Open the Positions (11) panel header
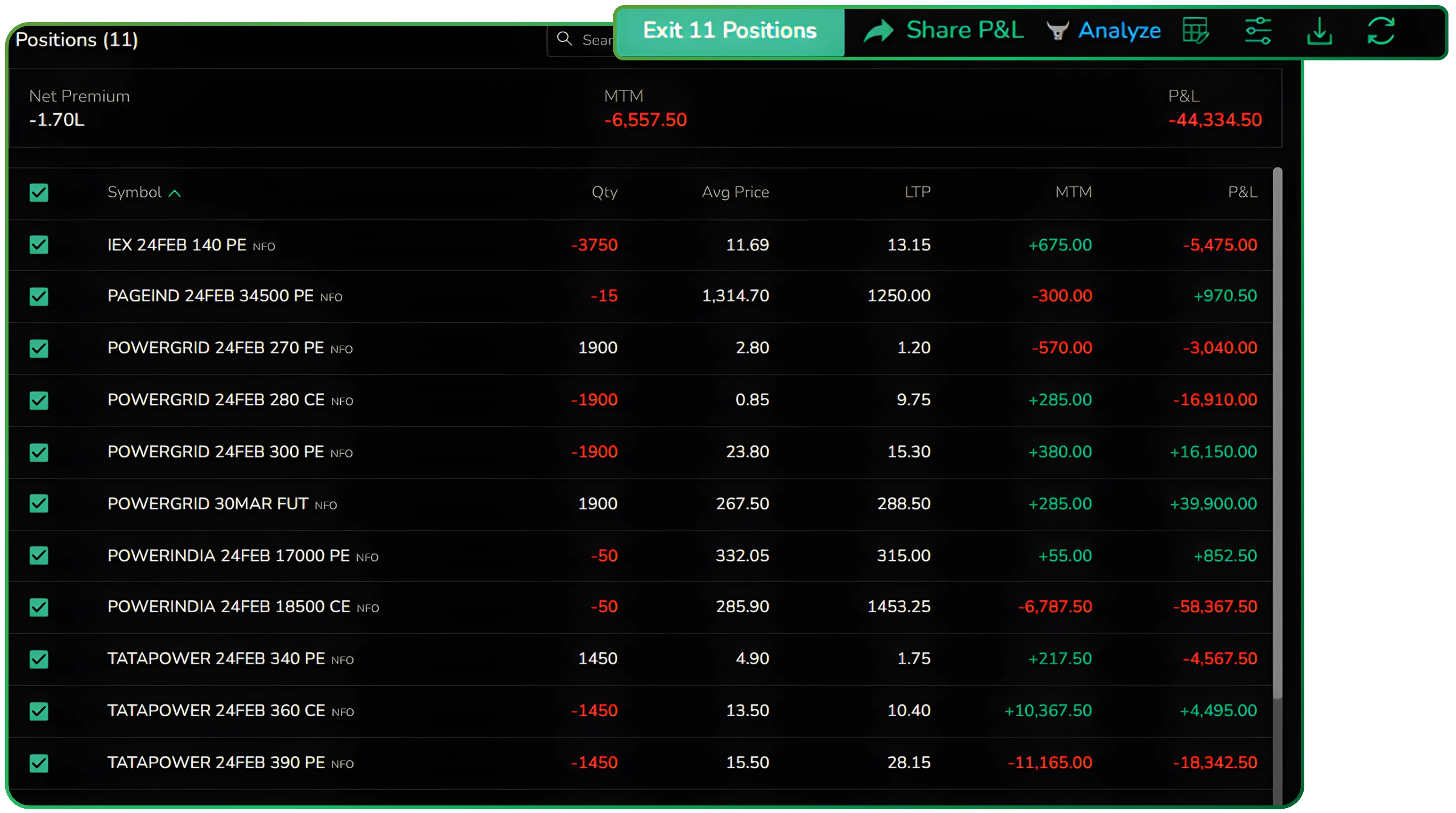Screen dimensions: 1456x813 (76, 39)
